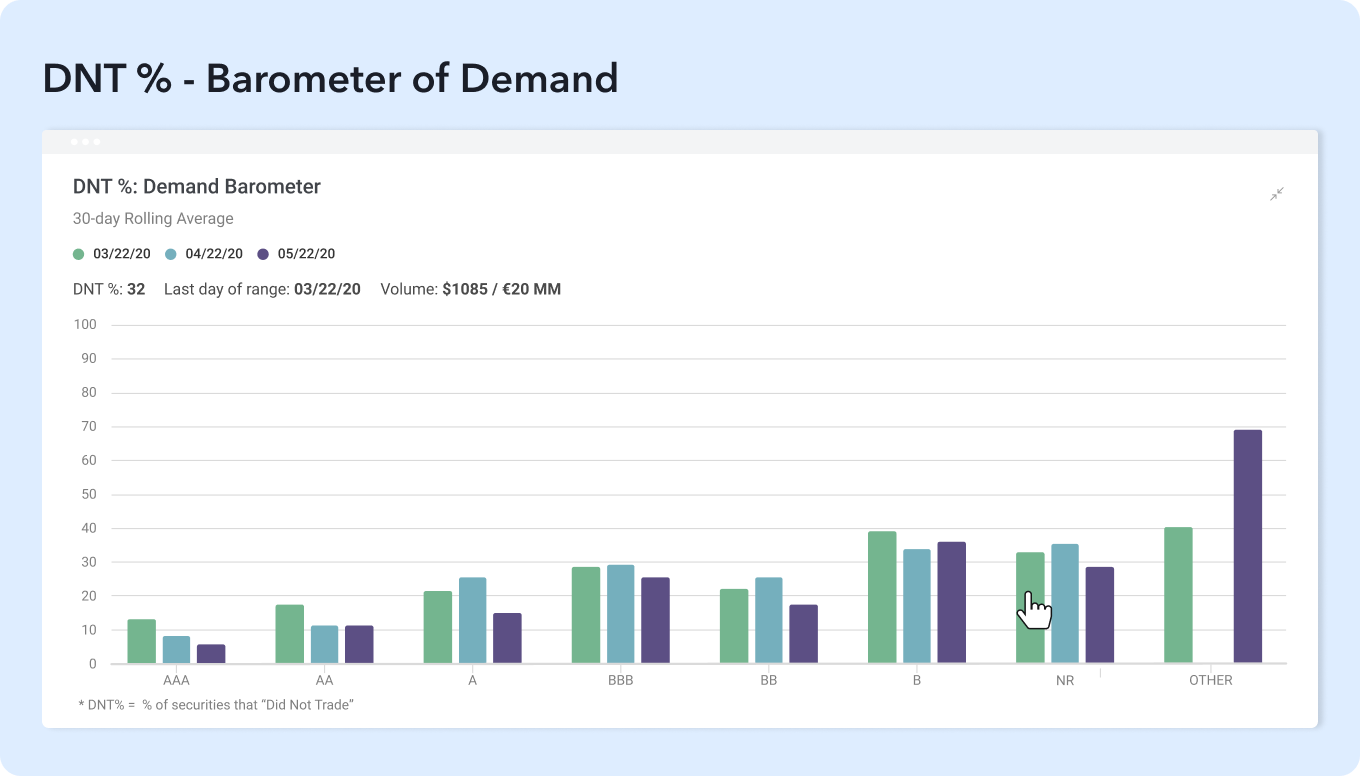This screenshot has height=776, width=1360.
Task: Click the green B bar
Action: tap(882, 597)
